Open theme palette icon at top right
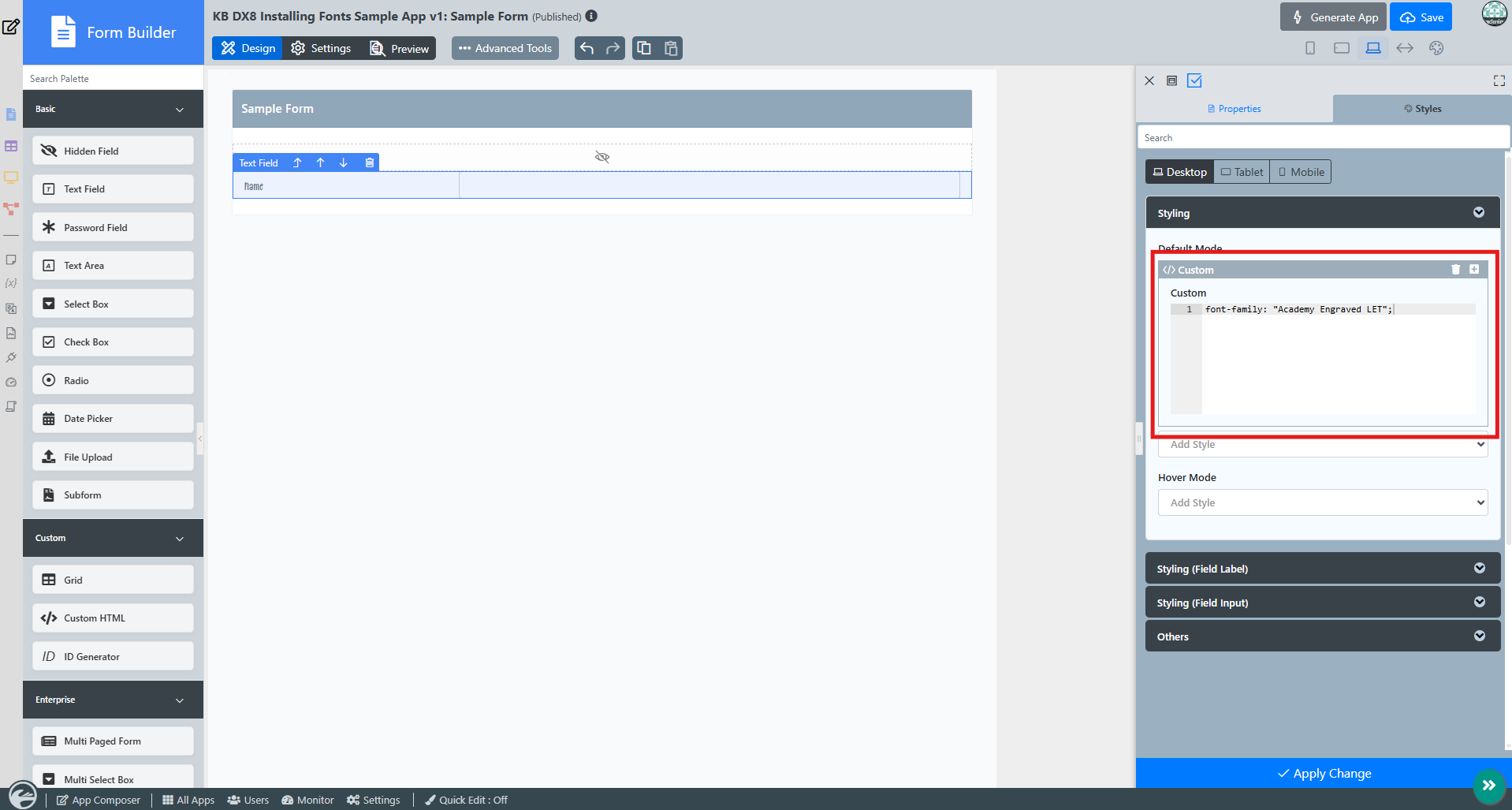The image size is (1512, 810). click(1436, 48)
